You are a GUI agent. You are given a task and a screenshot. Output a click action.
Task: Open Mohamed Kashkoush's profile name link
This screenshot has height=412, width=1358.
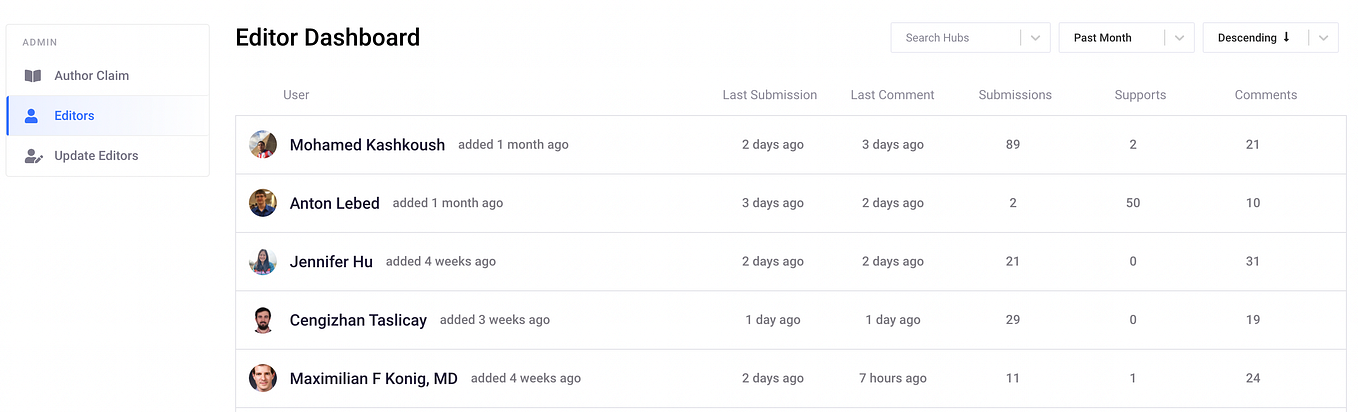(367, 145)
